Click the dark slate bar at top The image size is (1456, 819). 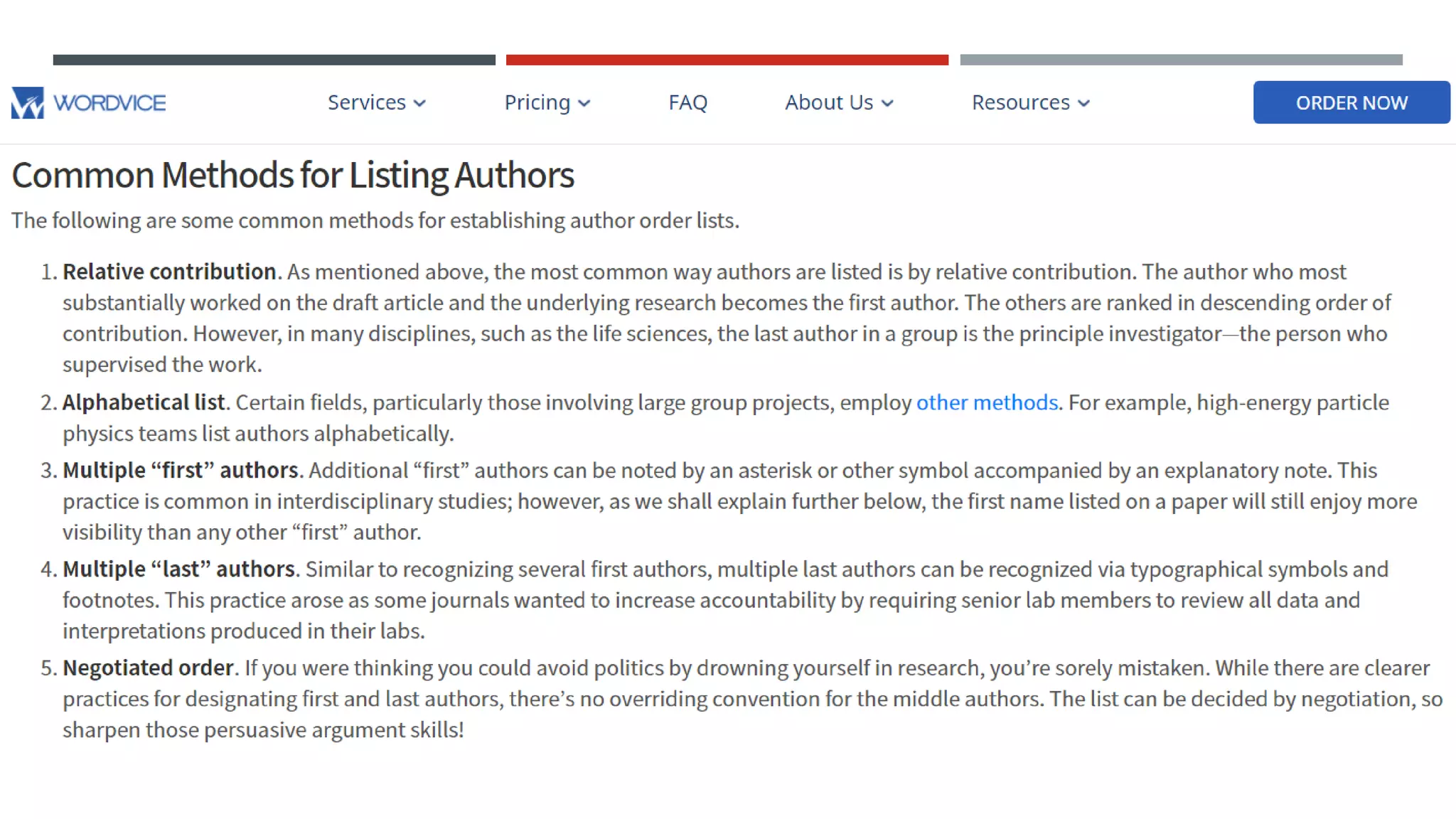(x=274, y=60)
